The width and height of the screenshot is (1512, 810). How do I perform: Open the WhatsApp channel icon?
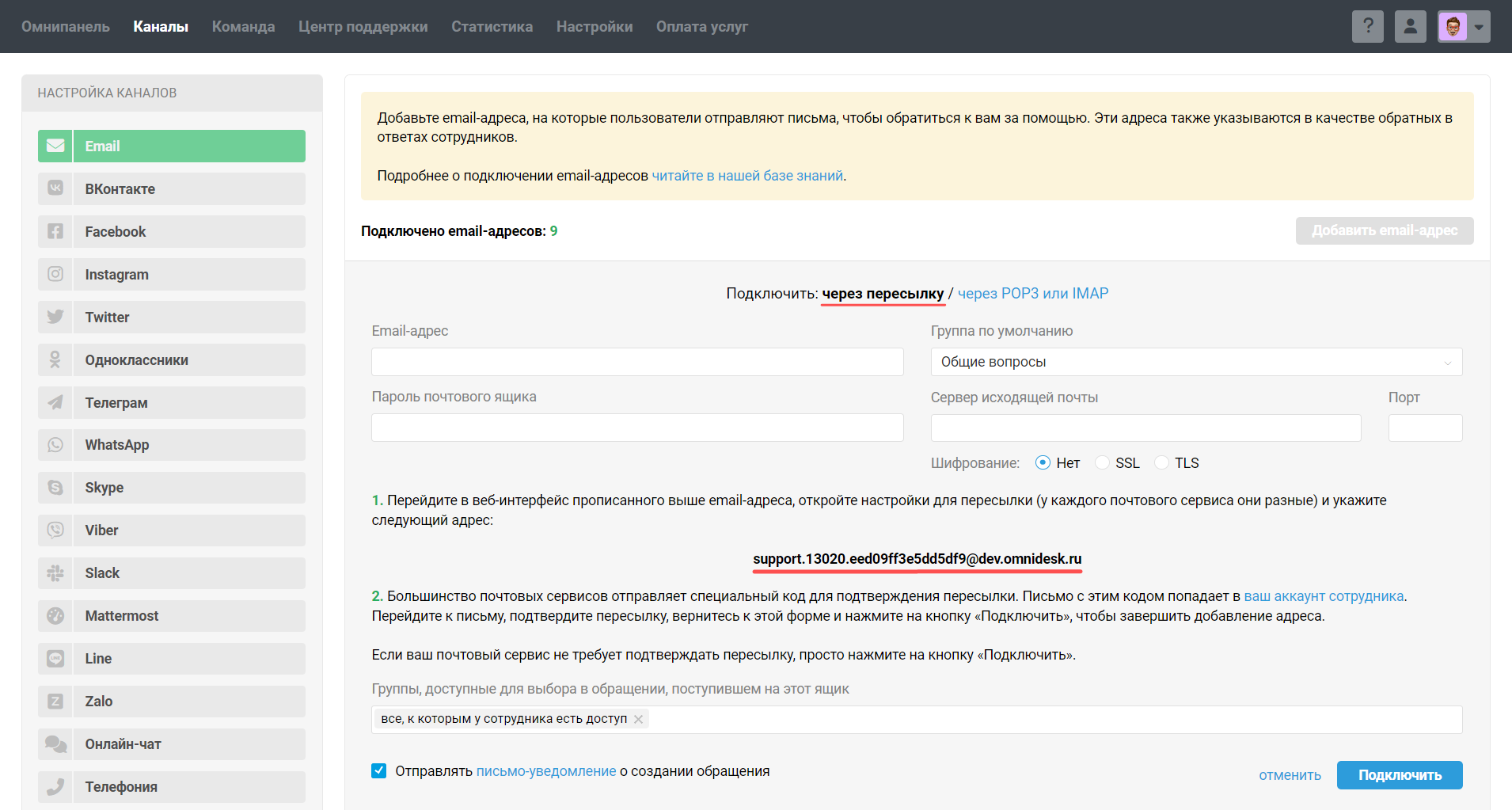[x=55, y=445]
